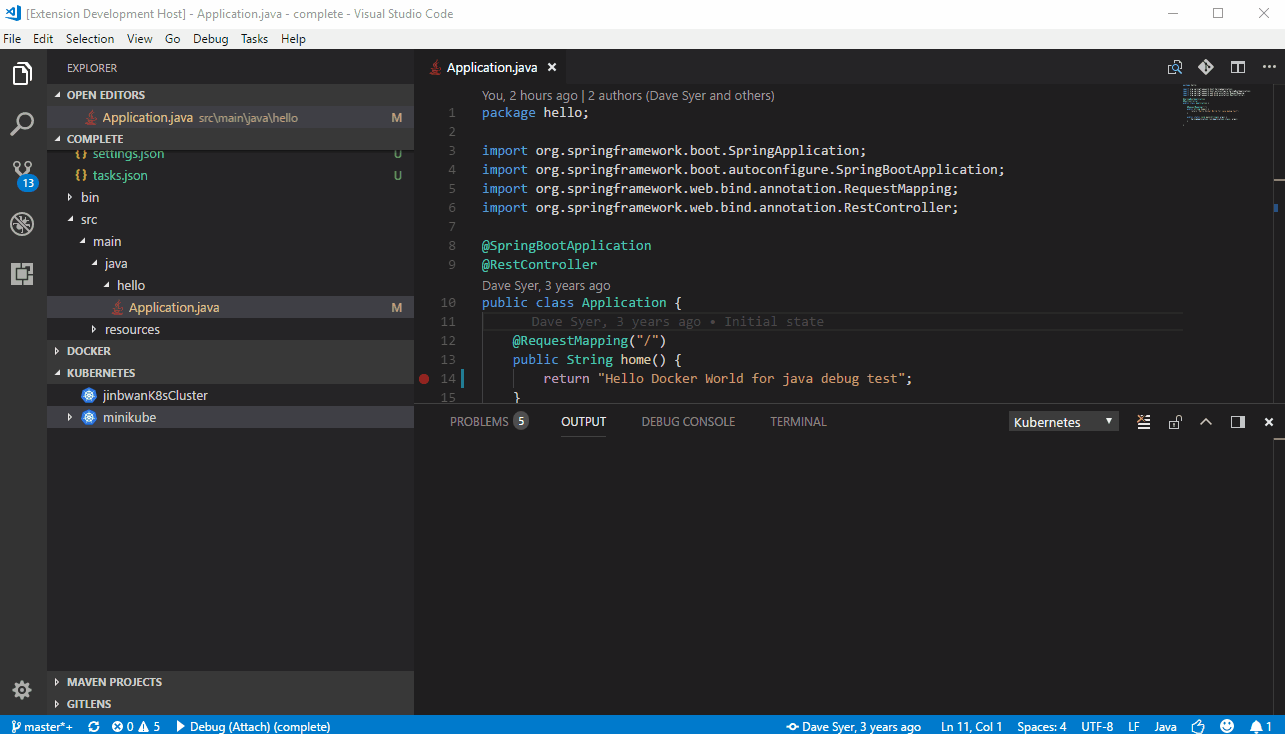This screenshot has width=1285, height=734.
Task: Open the editor More Actions ellipsis
Action: click(1268, 68)
